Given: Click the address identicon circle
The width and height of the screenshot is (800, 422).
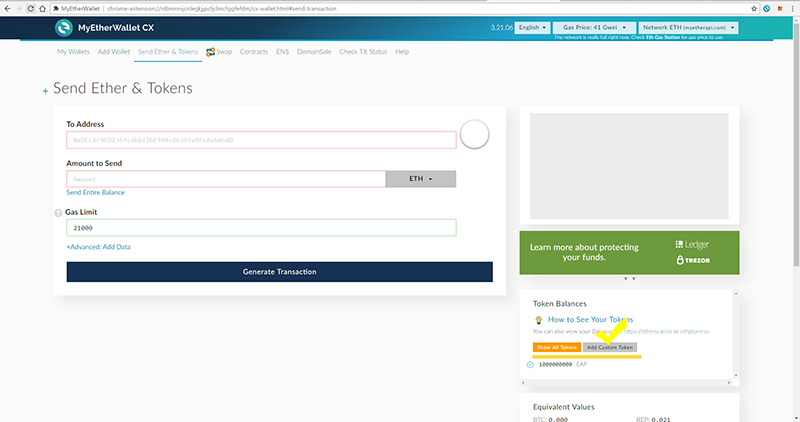Looking at the screenshot, I should click(474, 134).
